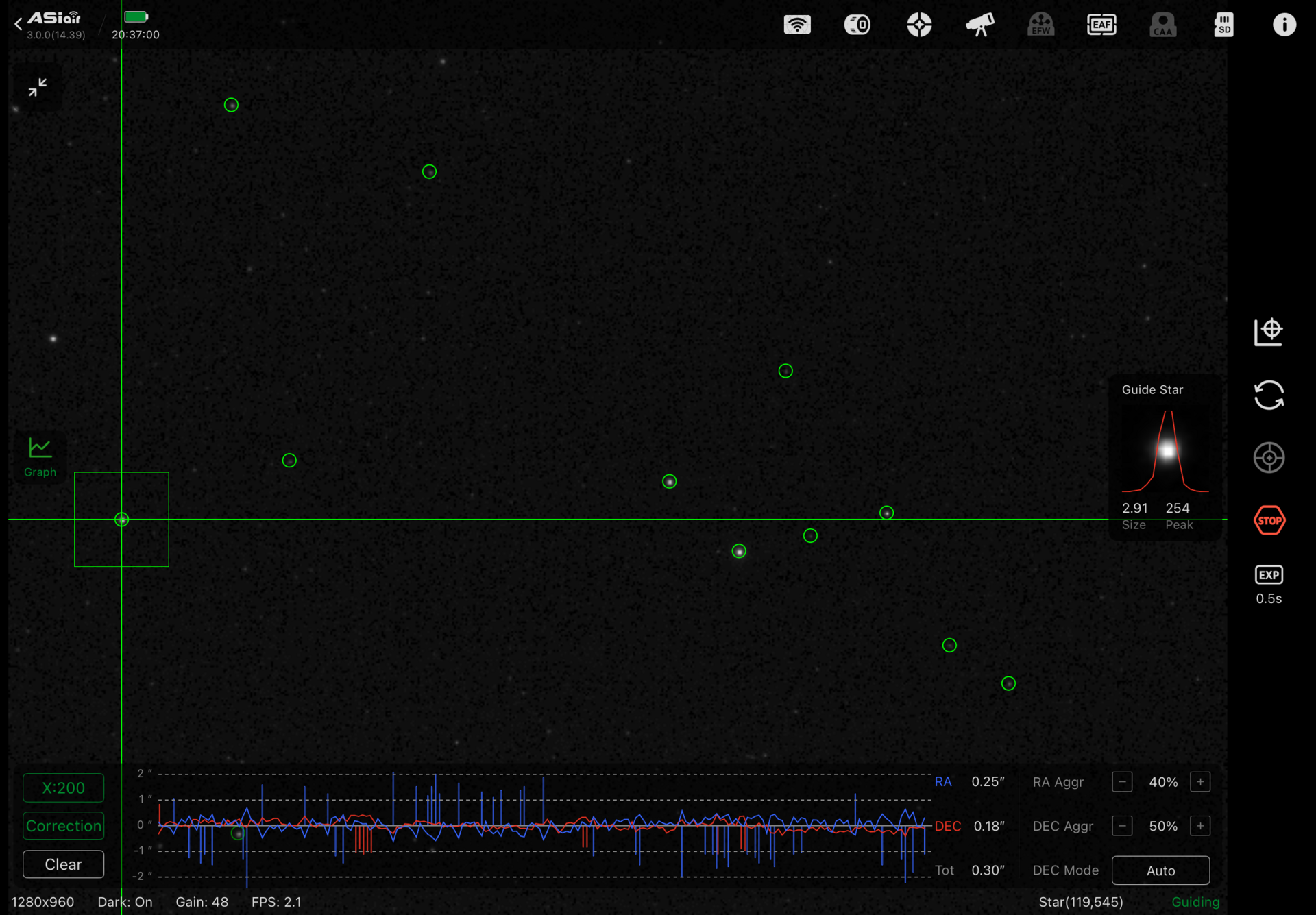Open the DEC Mode Auto selector
Image resolution: width=1316 pixels, height=915 pixels.
point(1160,870)
